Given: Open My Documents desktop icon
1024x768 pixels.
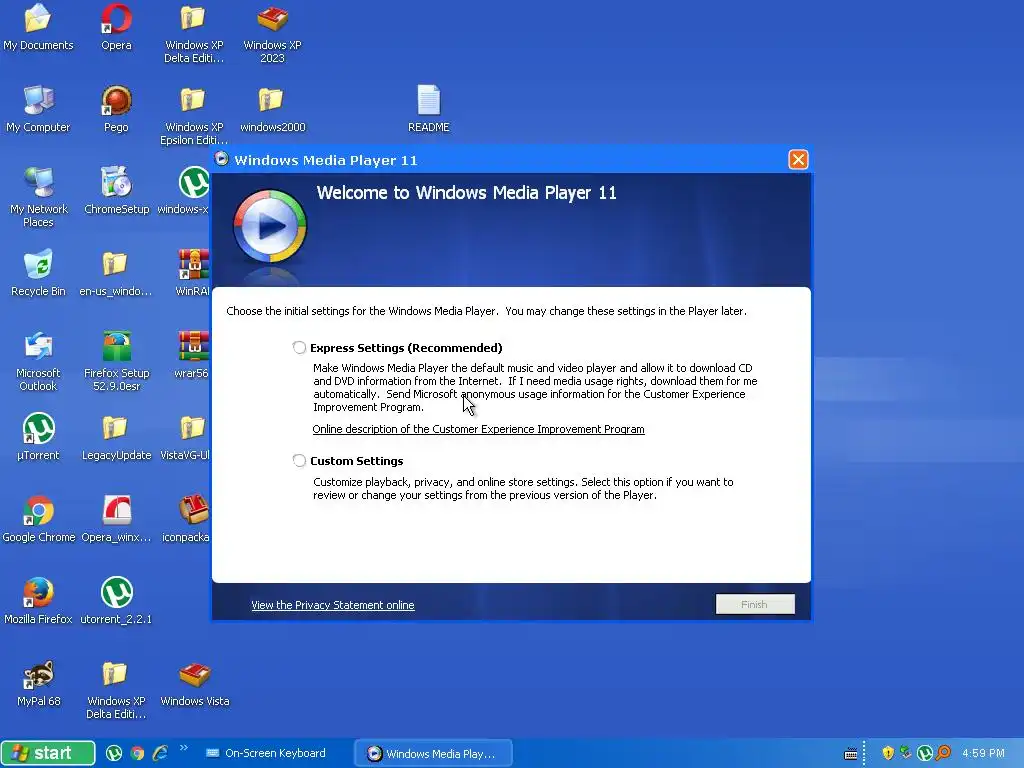Looking at the screenshot, I should 38,27.
